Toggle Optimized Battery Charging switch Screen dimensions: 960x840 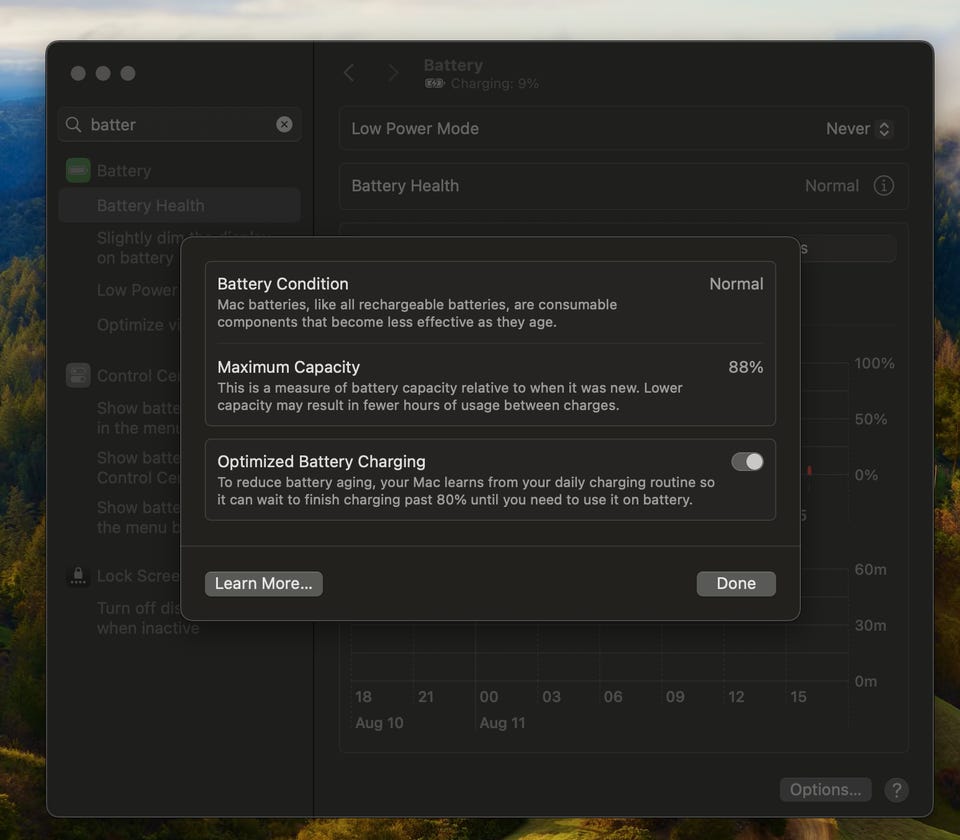pyautogui.click(x=747, y=462)
